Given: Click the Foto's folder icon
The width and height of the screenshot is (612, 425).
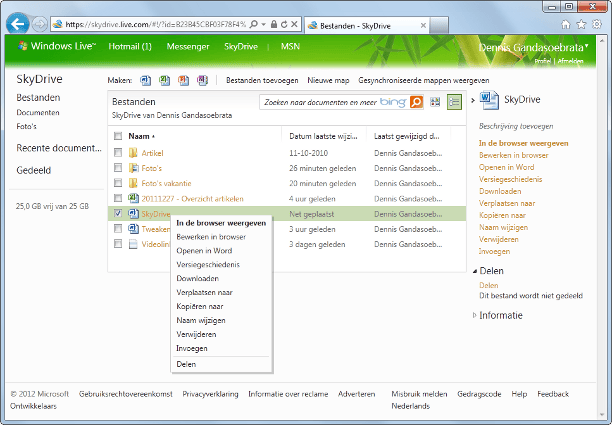Looking at the screenshot, I should (x=133, y=168).
